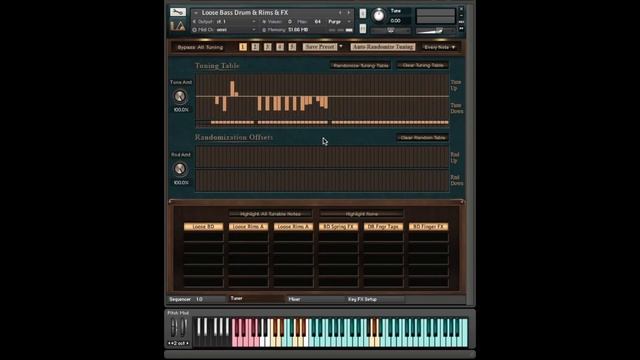This screenshot has height=360, width=640.
Task: Click Save Preset button
Action: pyautogui.click(x=320, y=47)
